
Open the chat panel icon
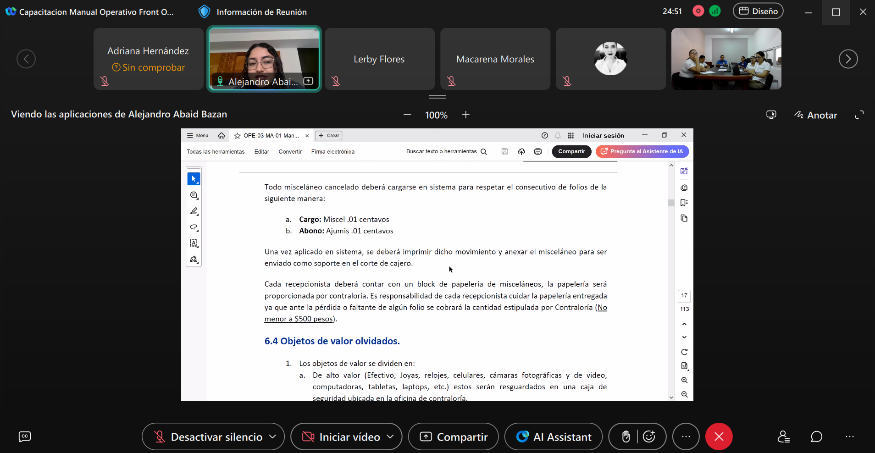(x=816, y=437)
